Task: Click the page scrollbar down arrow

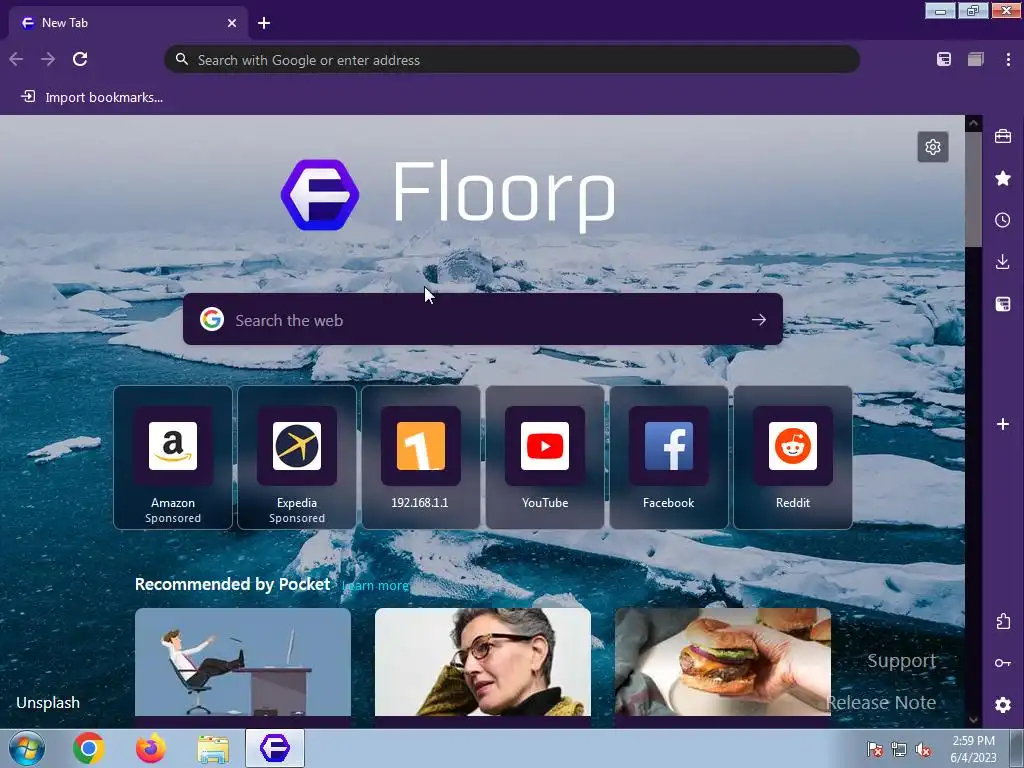Action: [973, 720]
